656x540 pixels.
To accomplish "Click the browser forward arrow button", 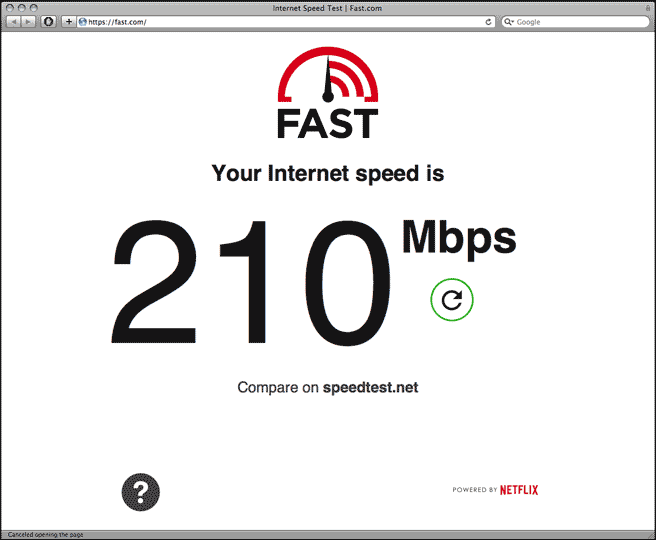I will 28,22.
